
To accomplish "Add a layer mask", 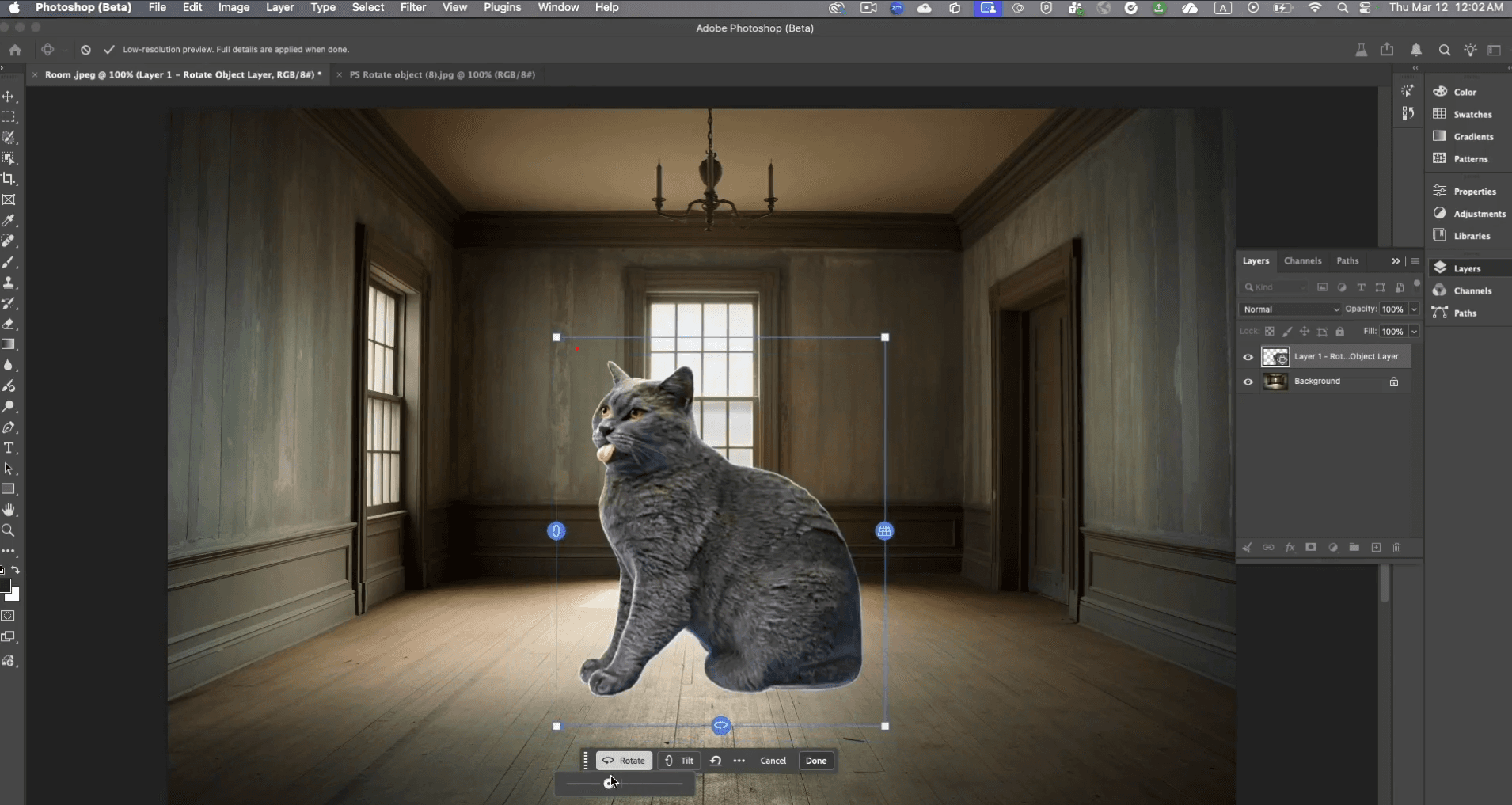I will click(1311, 548).
